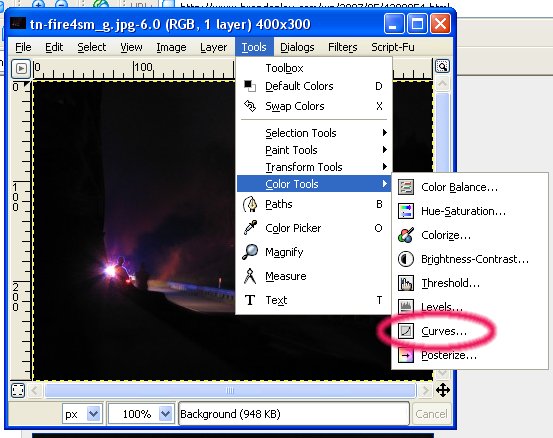The image size is (553, 438).
Task: Click the GIMP window title icon
Action: [x=18, y=24]
